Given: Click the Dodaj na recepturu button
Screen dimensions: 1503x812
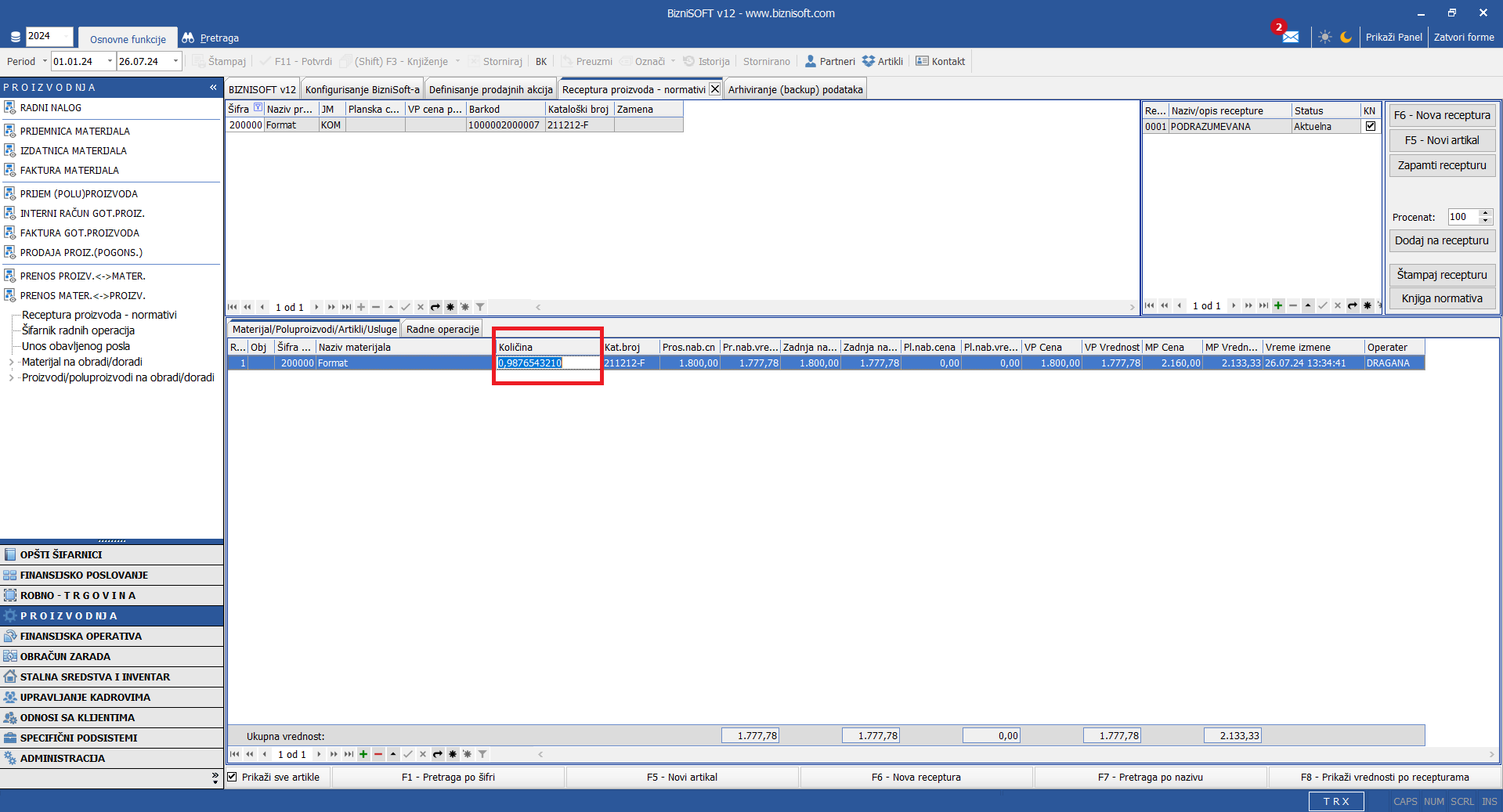Looking at the screenshot, I should [x=1441, y=240].
